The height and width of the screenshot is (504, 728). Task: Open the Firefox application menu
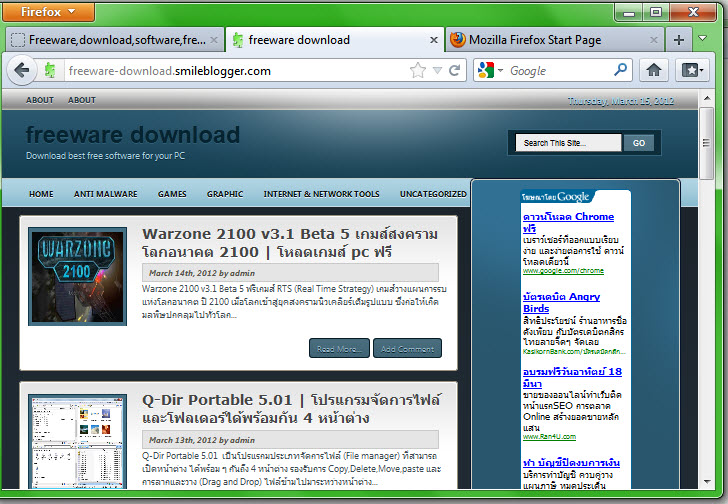tap(50, 12)
